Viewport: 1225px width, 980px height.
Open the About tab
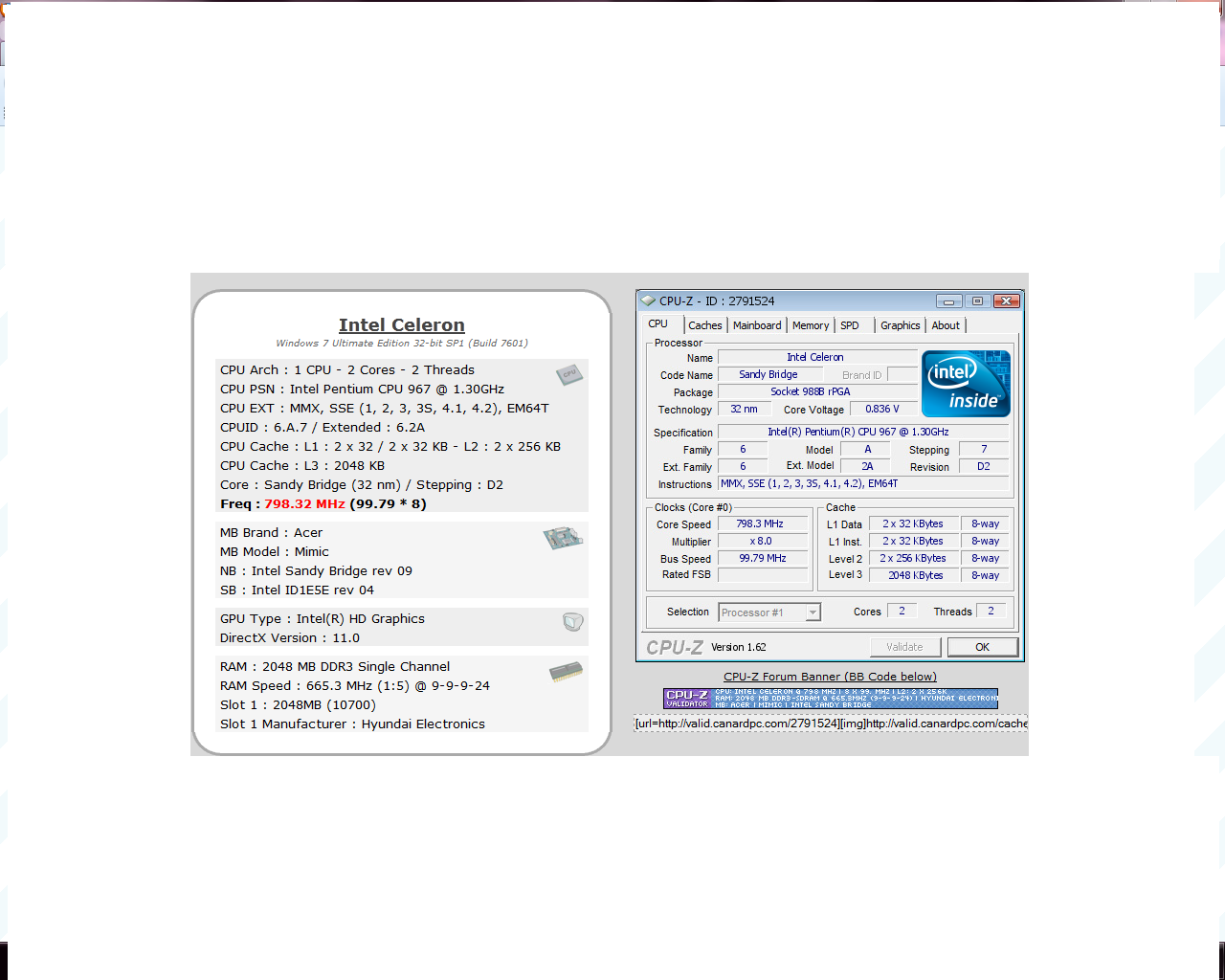pos(946,325)
